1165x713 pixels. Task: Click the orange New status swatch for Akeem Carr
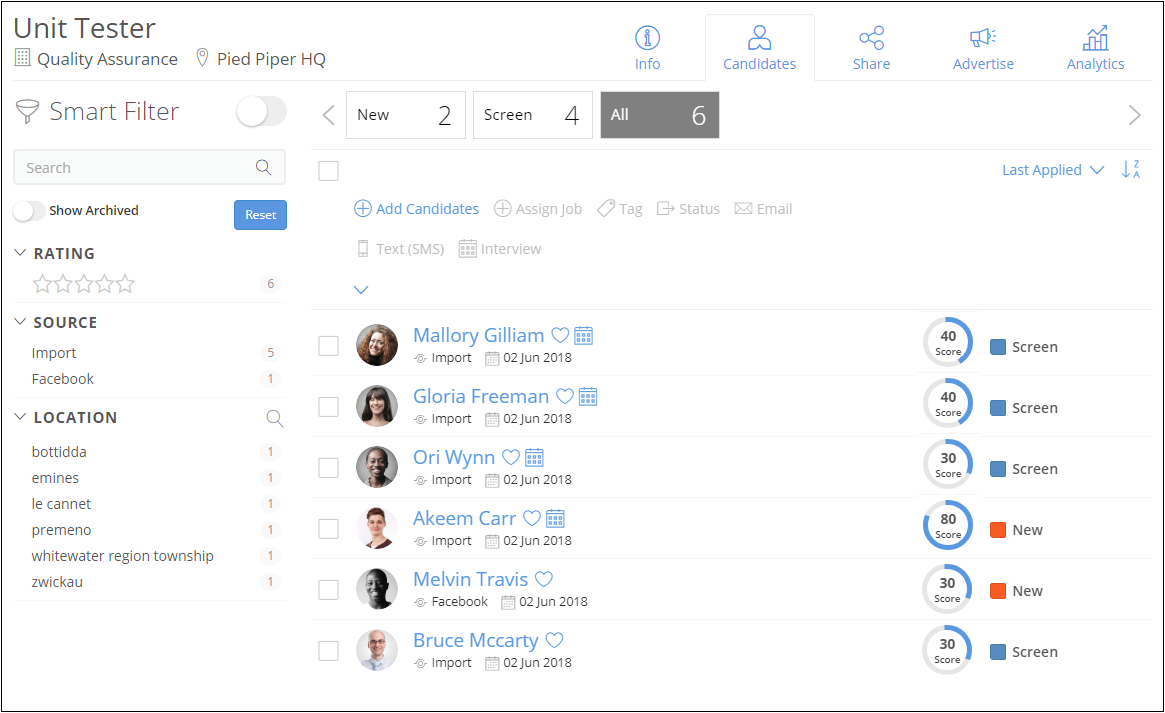[x=997, y=530]
